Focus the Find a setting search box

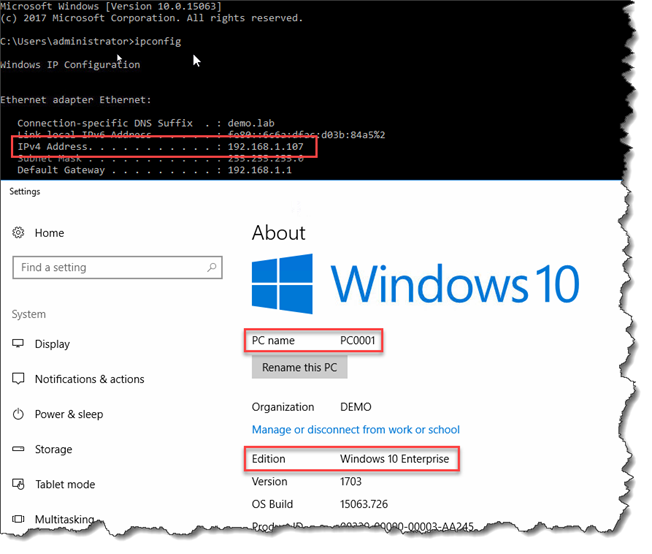coord(117,267)
